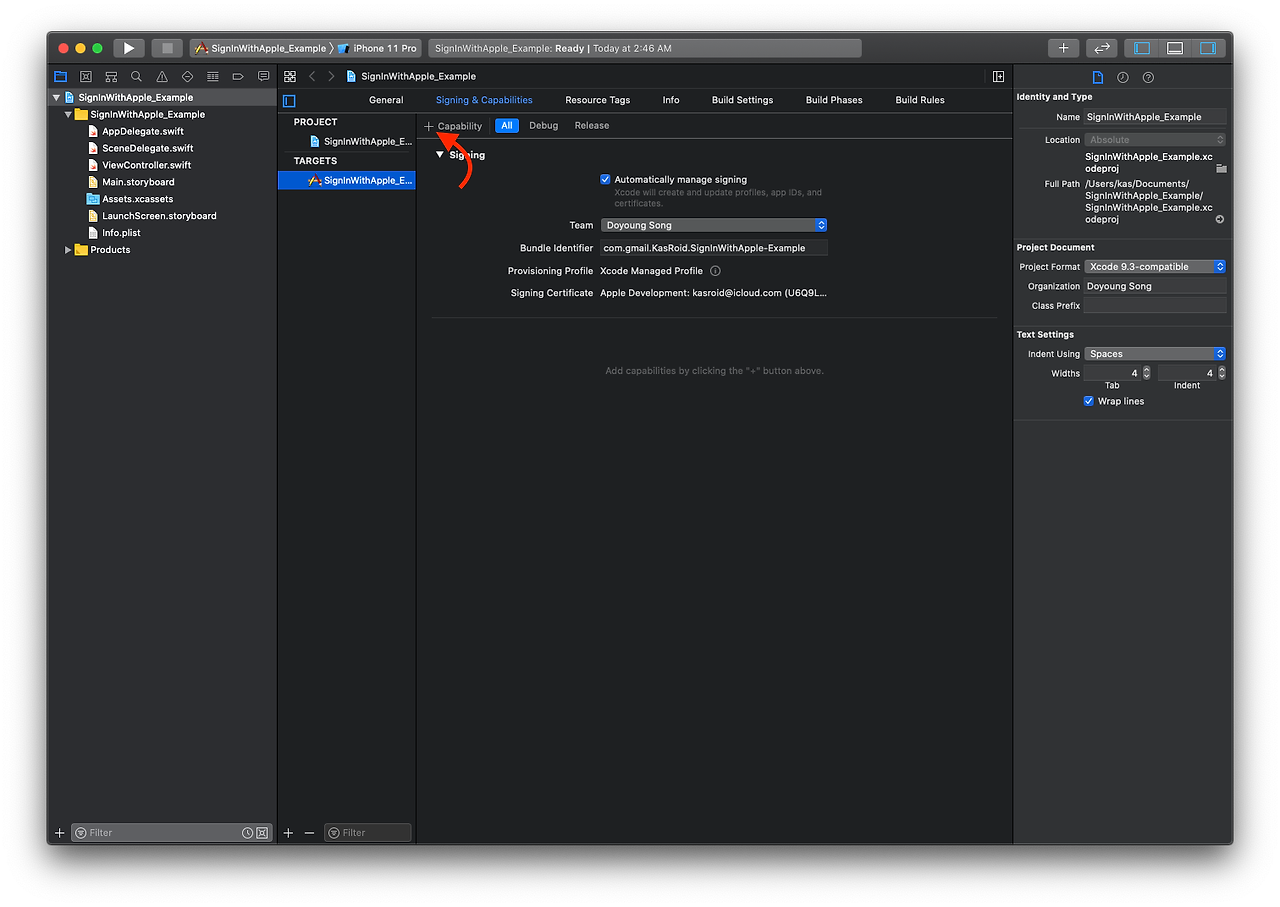The image size is (1280, 907).
Task: Add an editor on the right
Action: pyautogui.click(x=998, y=76)
